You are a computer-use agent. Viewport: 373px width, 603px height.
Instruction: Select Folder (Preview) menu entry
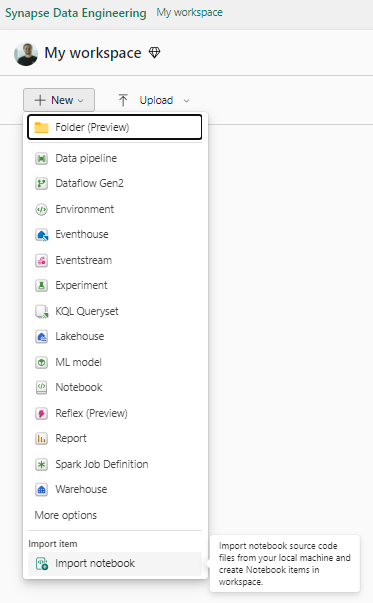(x=115, y=127)
